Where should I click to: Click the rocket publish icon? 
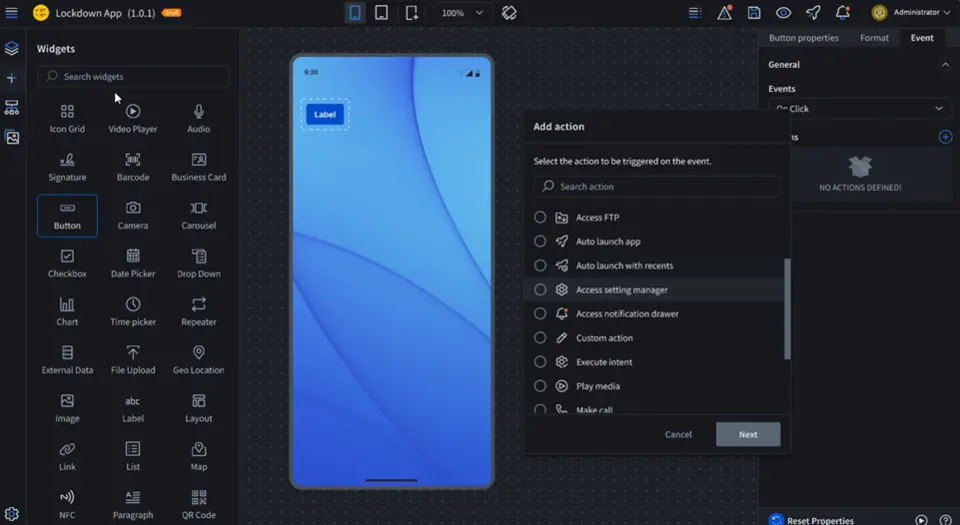tap(813, 13)
